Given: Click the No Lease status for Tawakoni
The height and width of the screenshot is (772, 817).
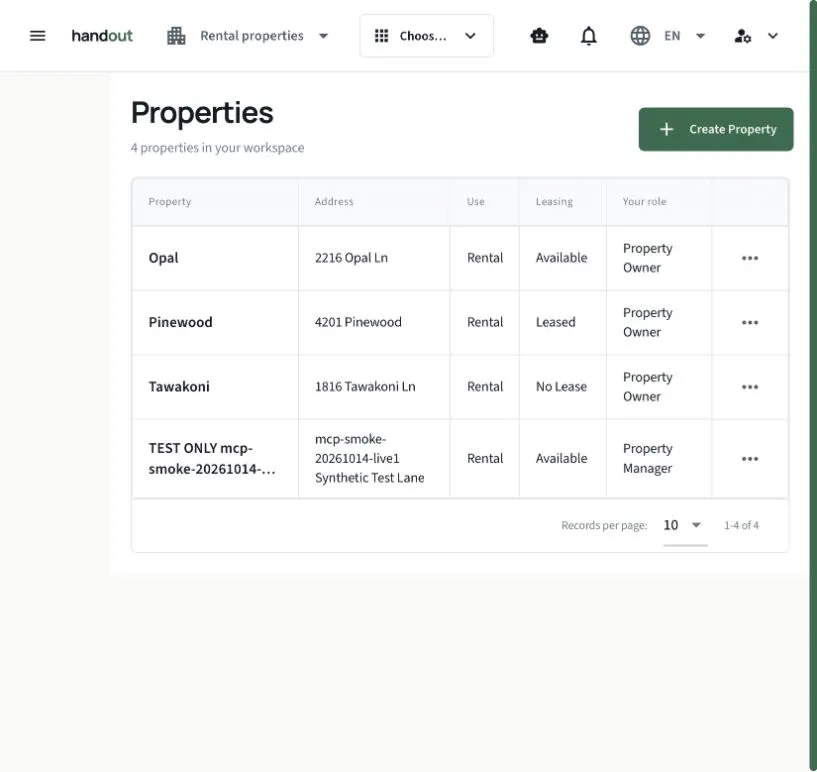Looking at the screenshot, I should [x=561, y=387].
